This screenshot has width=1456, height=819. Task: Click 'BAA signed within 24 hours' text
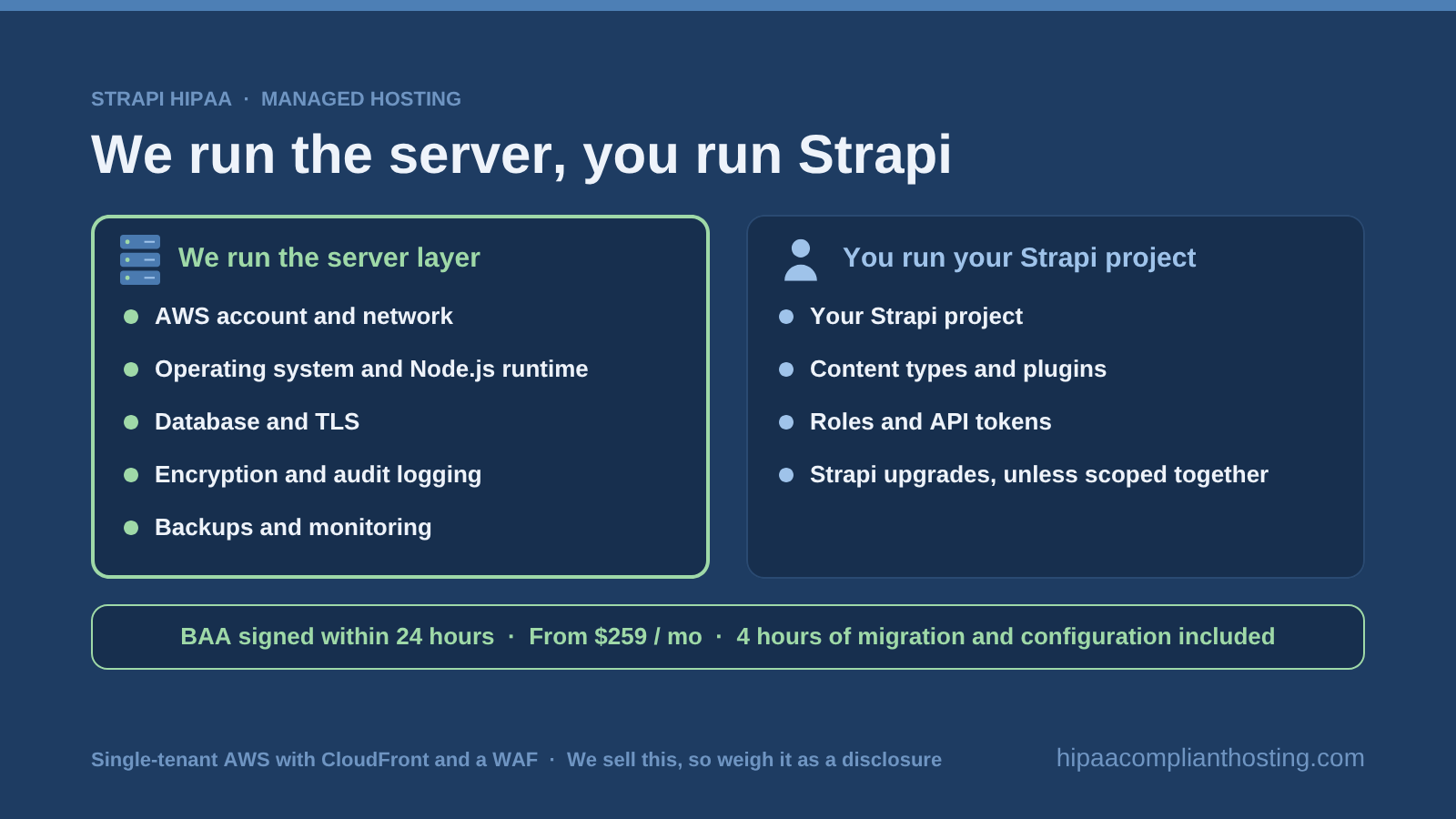coord(338,636)
